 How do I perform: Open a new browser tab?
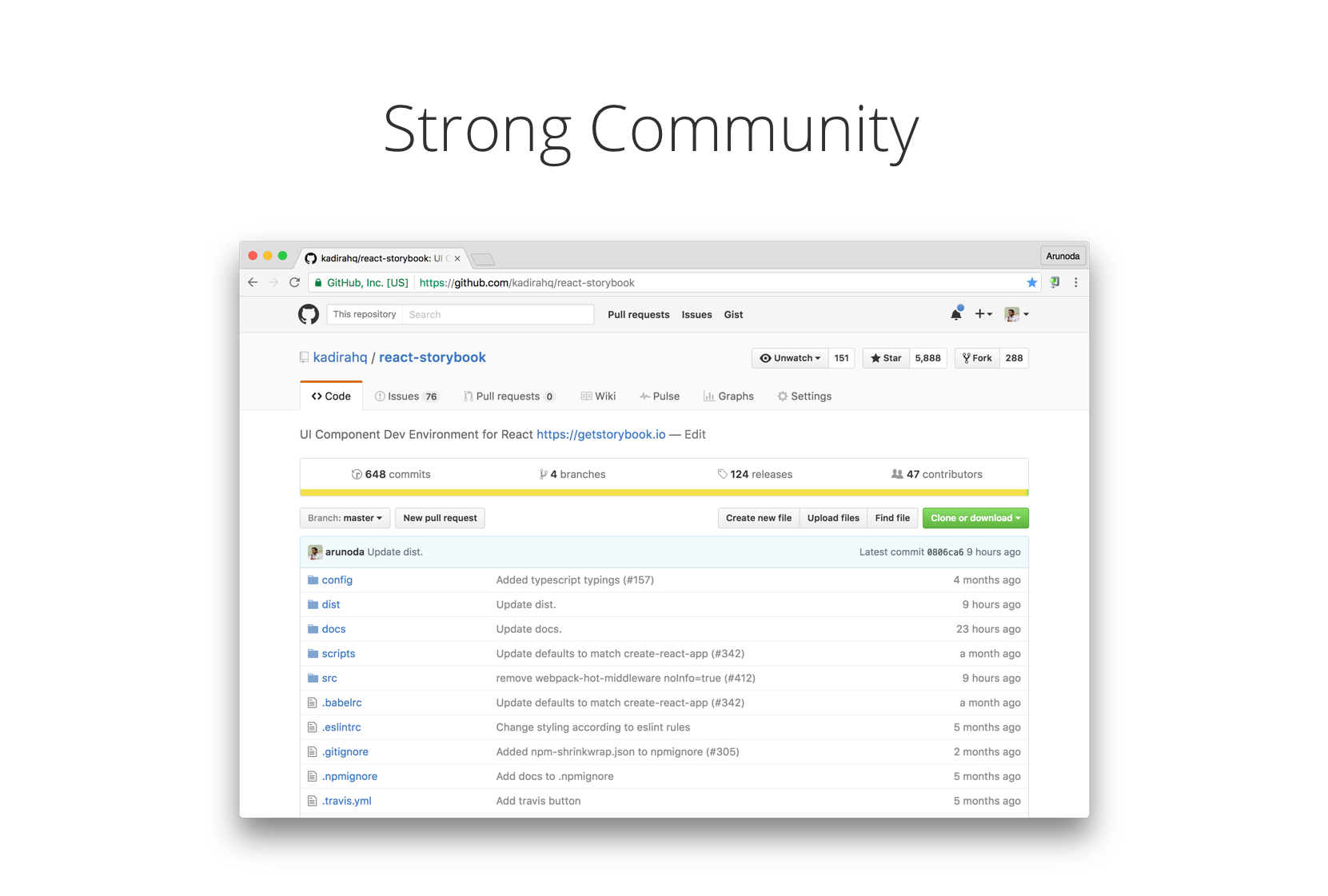coord(483,259)
